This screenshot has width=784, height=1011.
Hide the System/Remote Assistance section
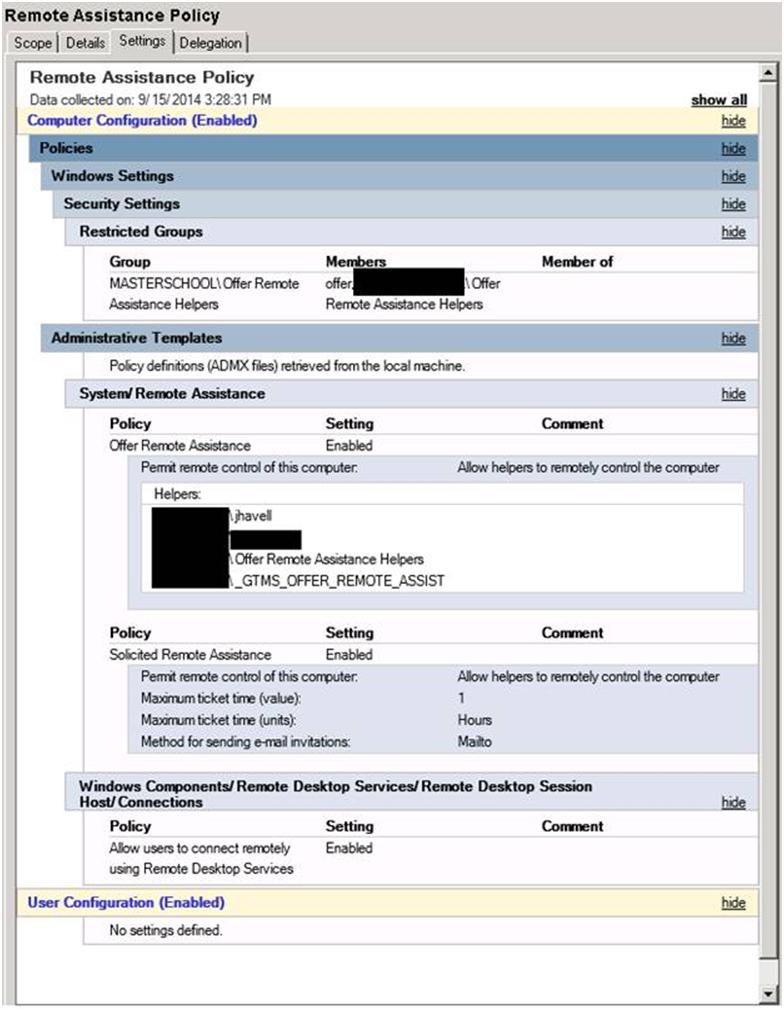tap(733, 394)
